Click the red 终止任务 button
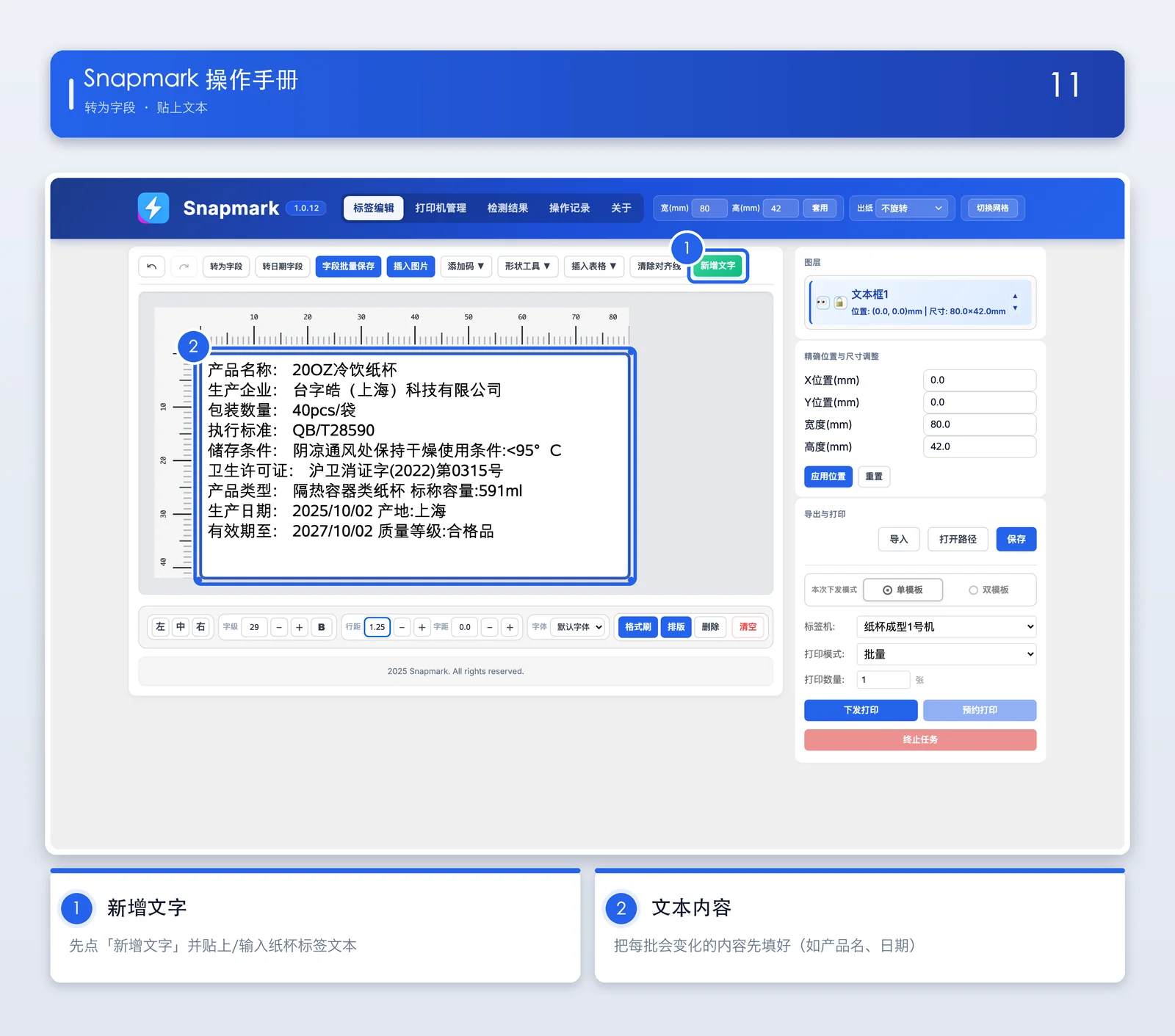This screenshot has width=1175, height=1036. point(920,739)
